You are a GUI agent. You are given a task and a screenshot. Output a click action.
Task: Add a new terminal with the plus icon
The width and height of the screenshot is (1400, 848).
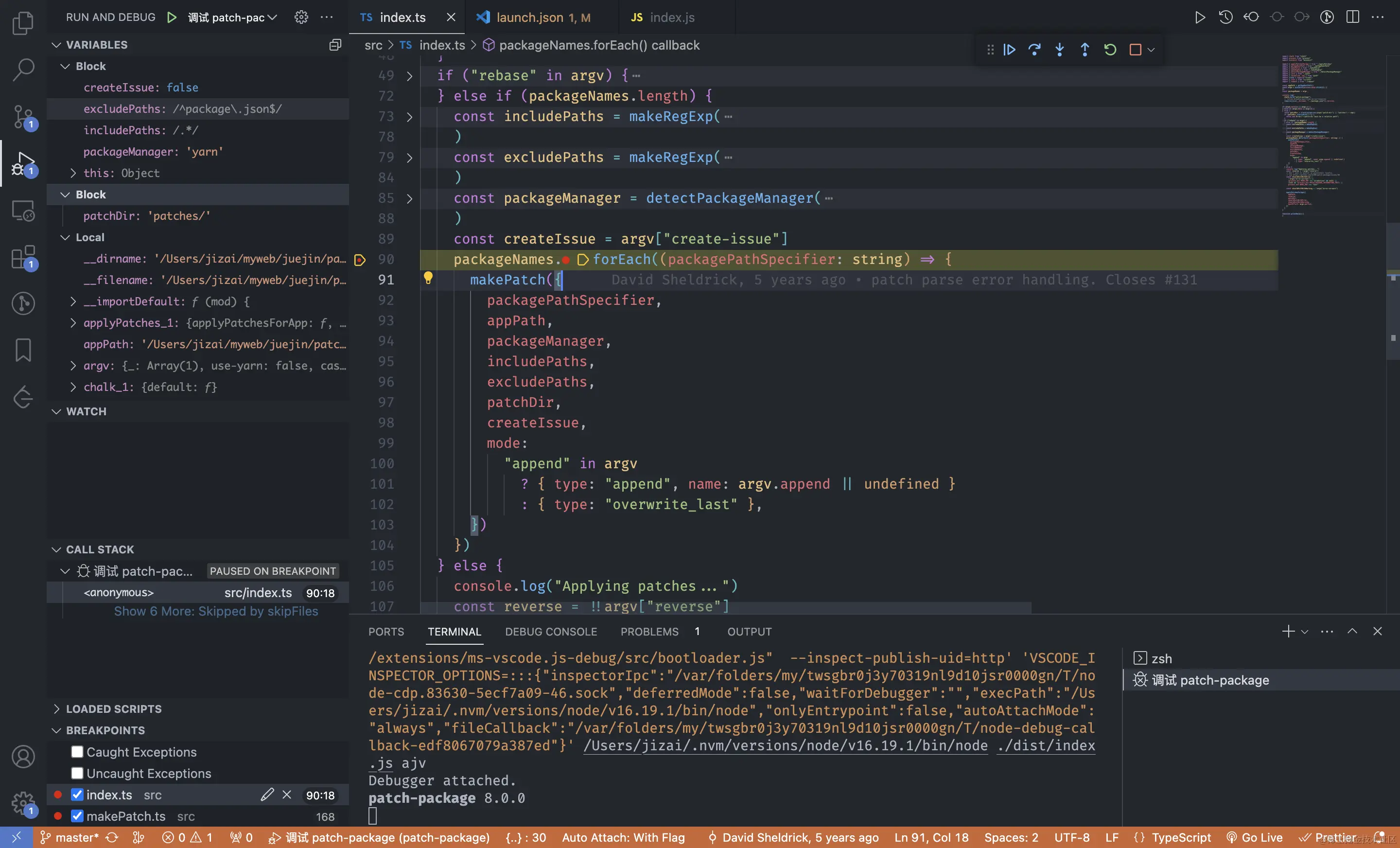pyautogui.click(x=1288, y=632)
